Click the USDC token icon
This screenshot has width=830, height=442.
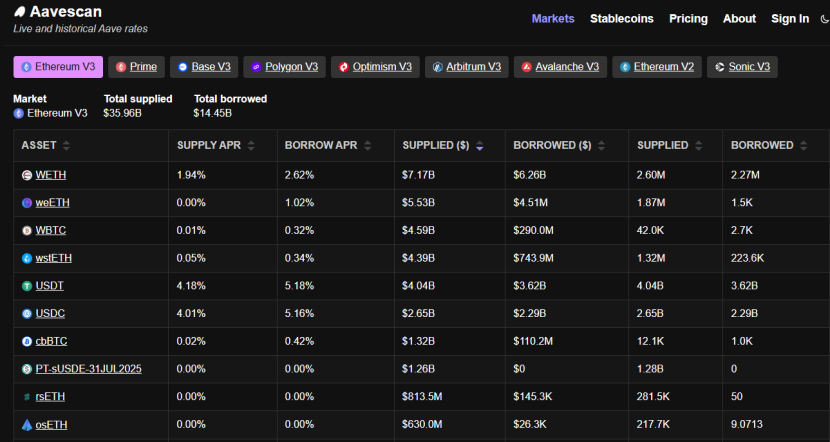tap(27, 314)
